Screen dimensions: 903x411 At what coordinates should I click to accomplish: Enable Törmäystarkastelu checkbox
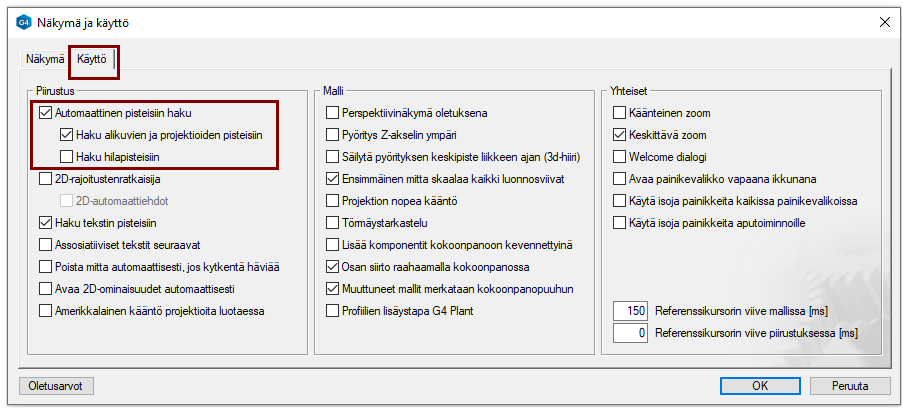(x=333, y=223)
